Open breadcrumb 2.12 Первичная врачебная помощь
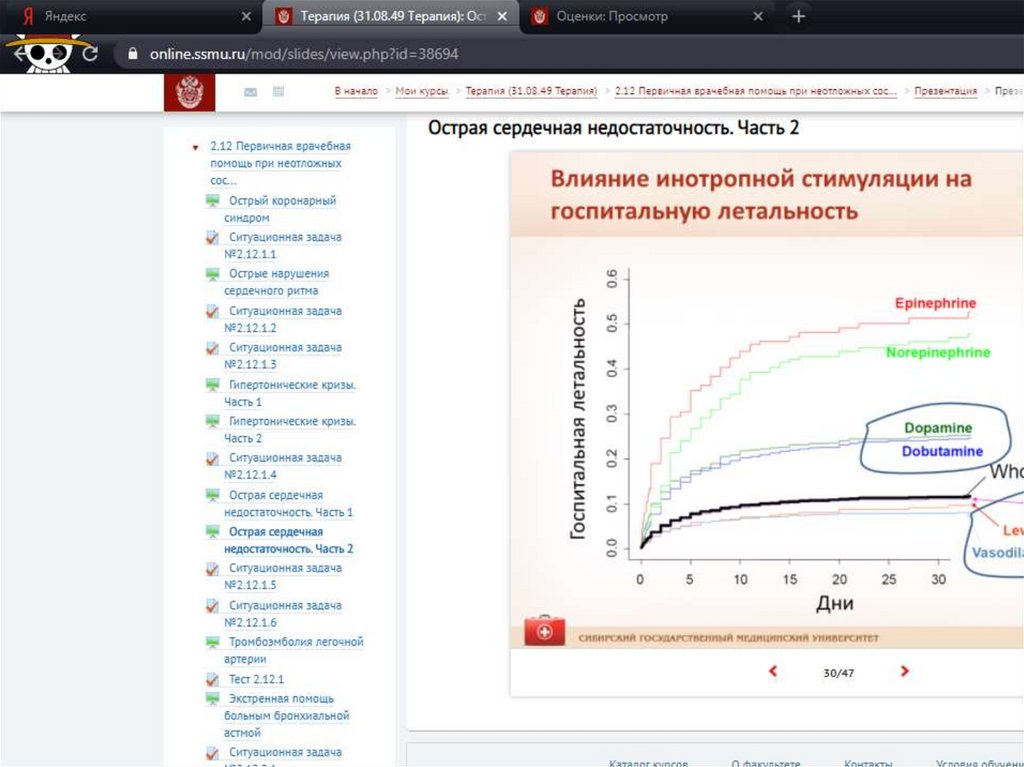Screen dimensions: 1024x767 (x=756, y=91)
